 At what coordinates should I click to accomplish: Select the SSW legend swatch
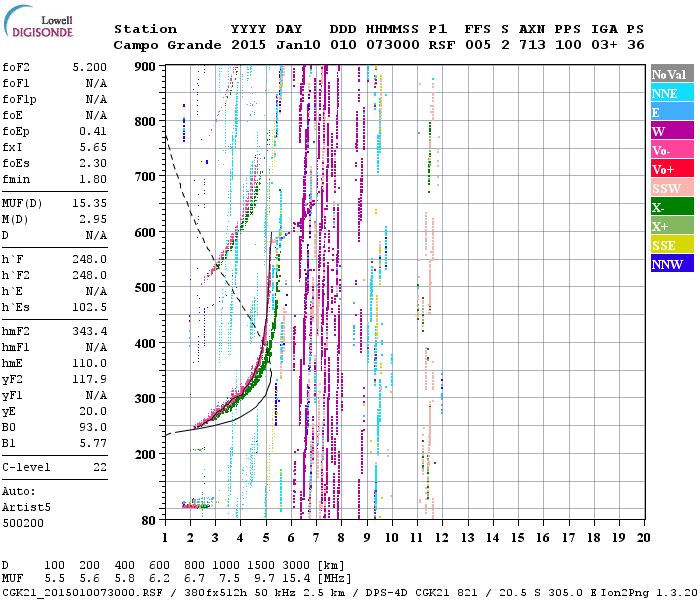click(672, 188)
